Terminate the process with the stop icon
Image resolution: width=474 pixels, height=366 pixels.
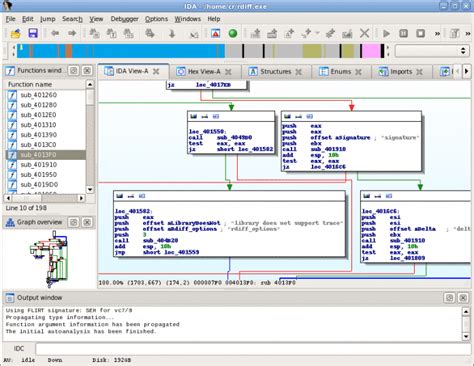pos(421,33)
